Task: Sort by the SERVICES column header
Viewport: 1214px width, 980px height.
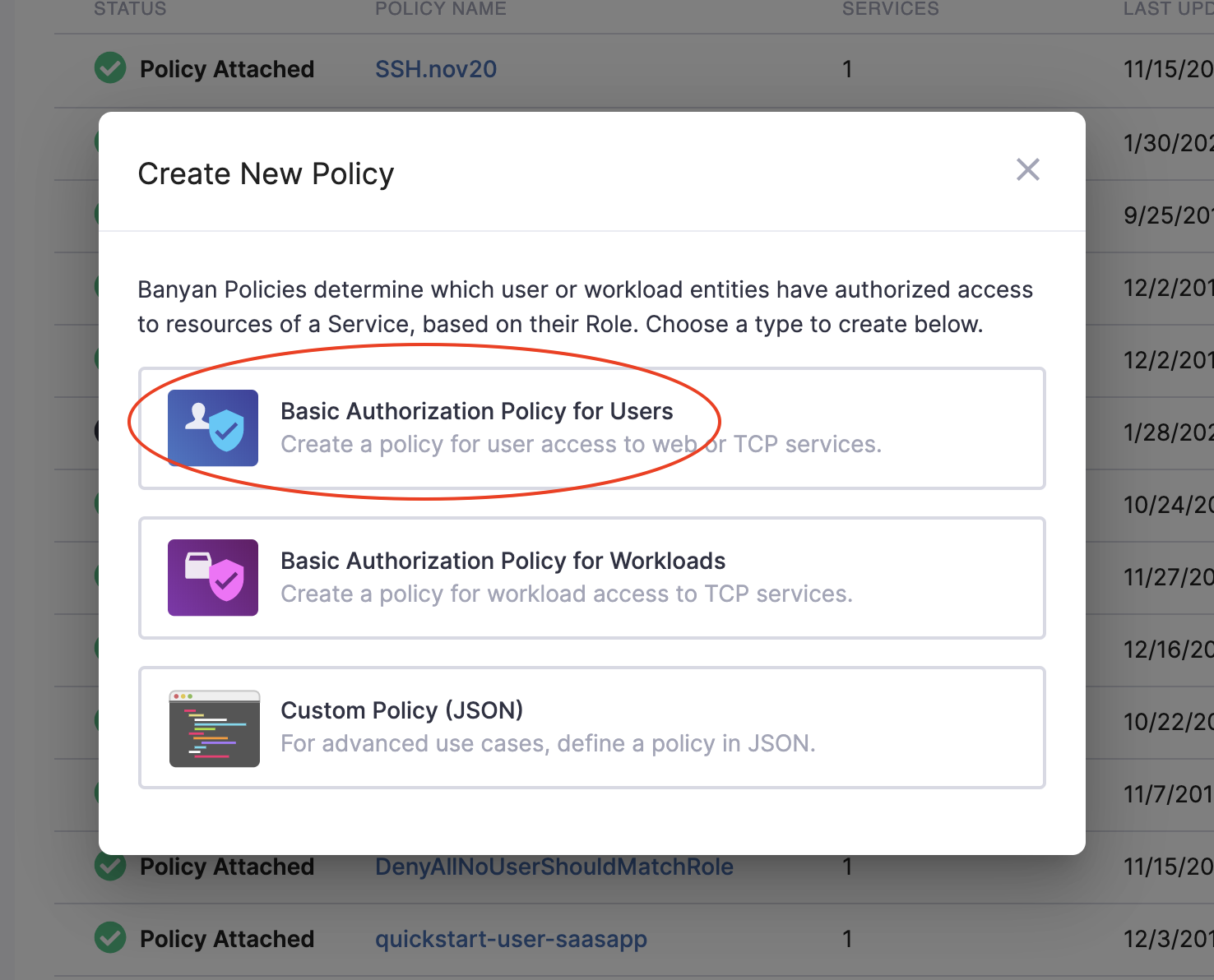Action: (890, 9)
